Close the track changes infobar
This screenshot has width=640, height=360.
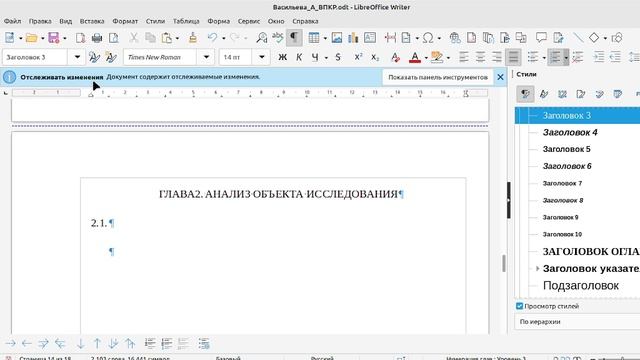(x=500, y=77)
